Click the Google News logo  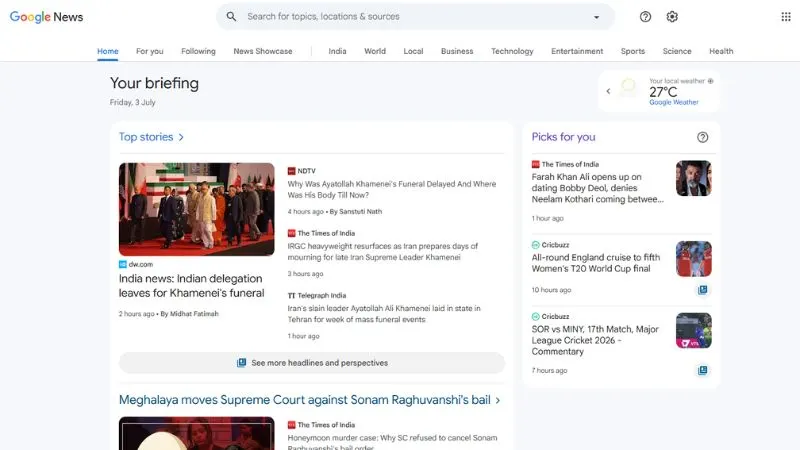point(46,17)
